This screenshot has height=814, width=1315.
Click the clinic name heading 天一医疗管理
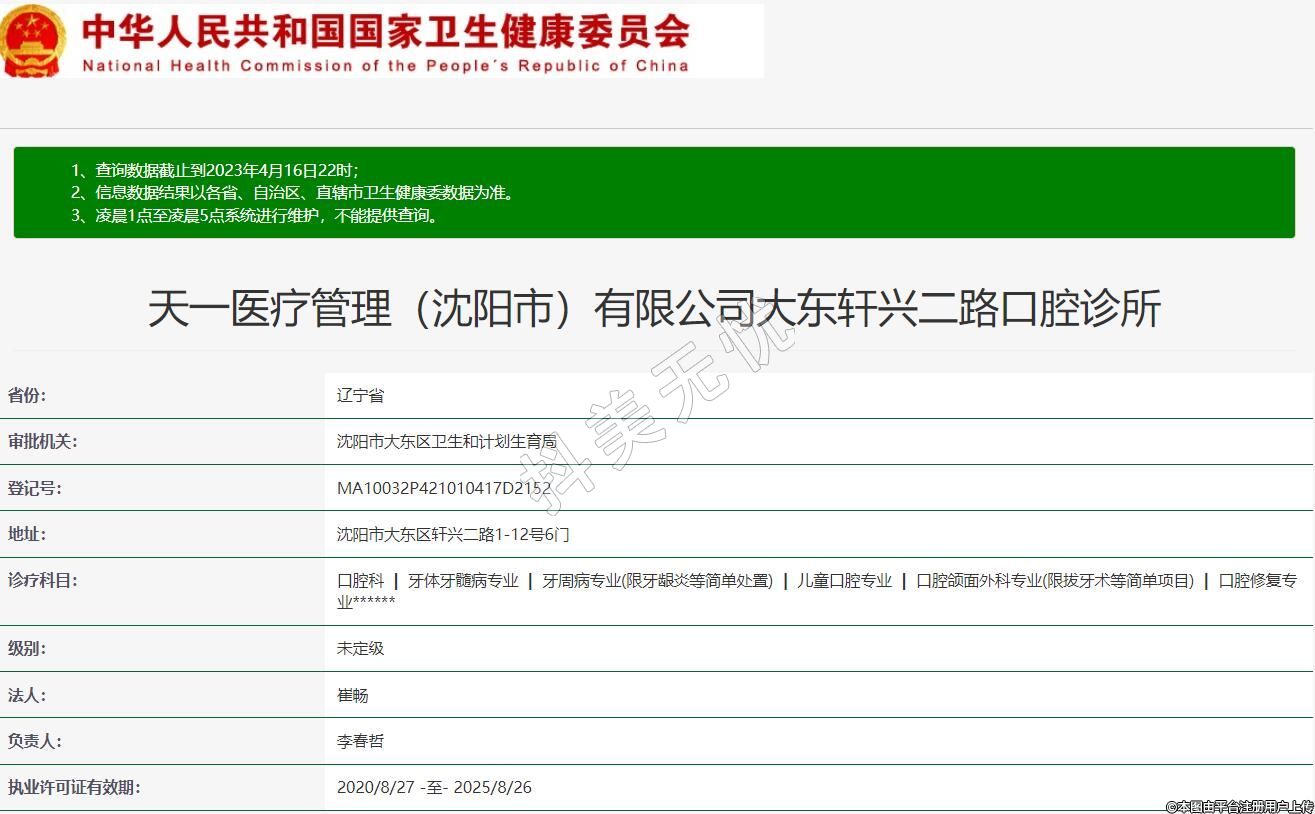coord(654,308)
